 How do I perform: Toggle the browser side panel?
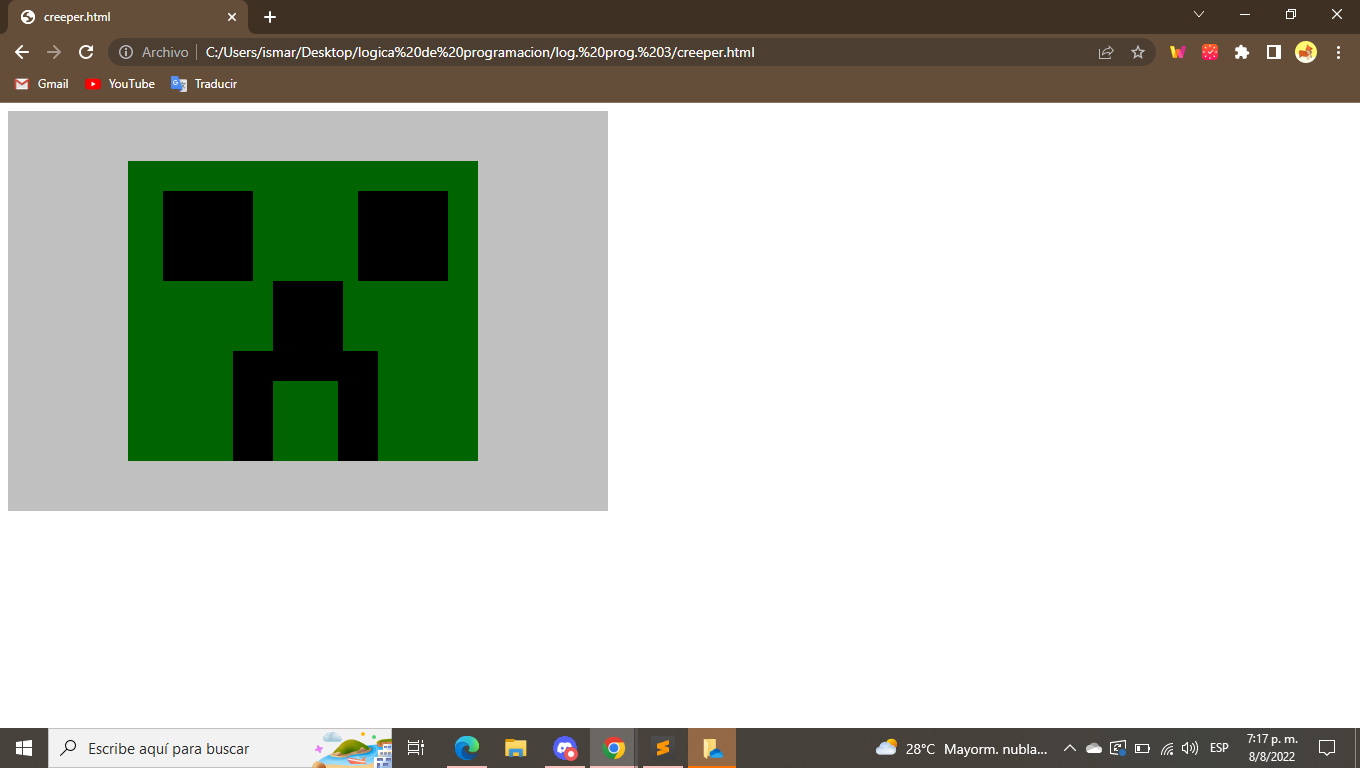1274,52
